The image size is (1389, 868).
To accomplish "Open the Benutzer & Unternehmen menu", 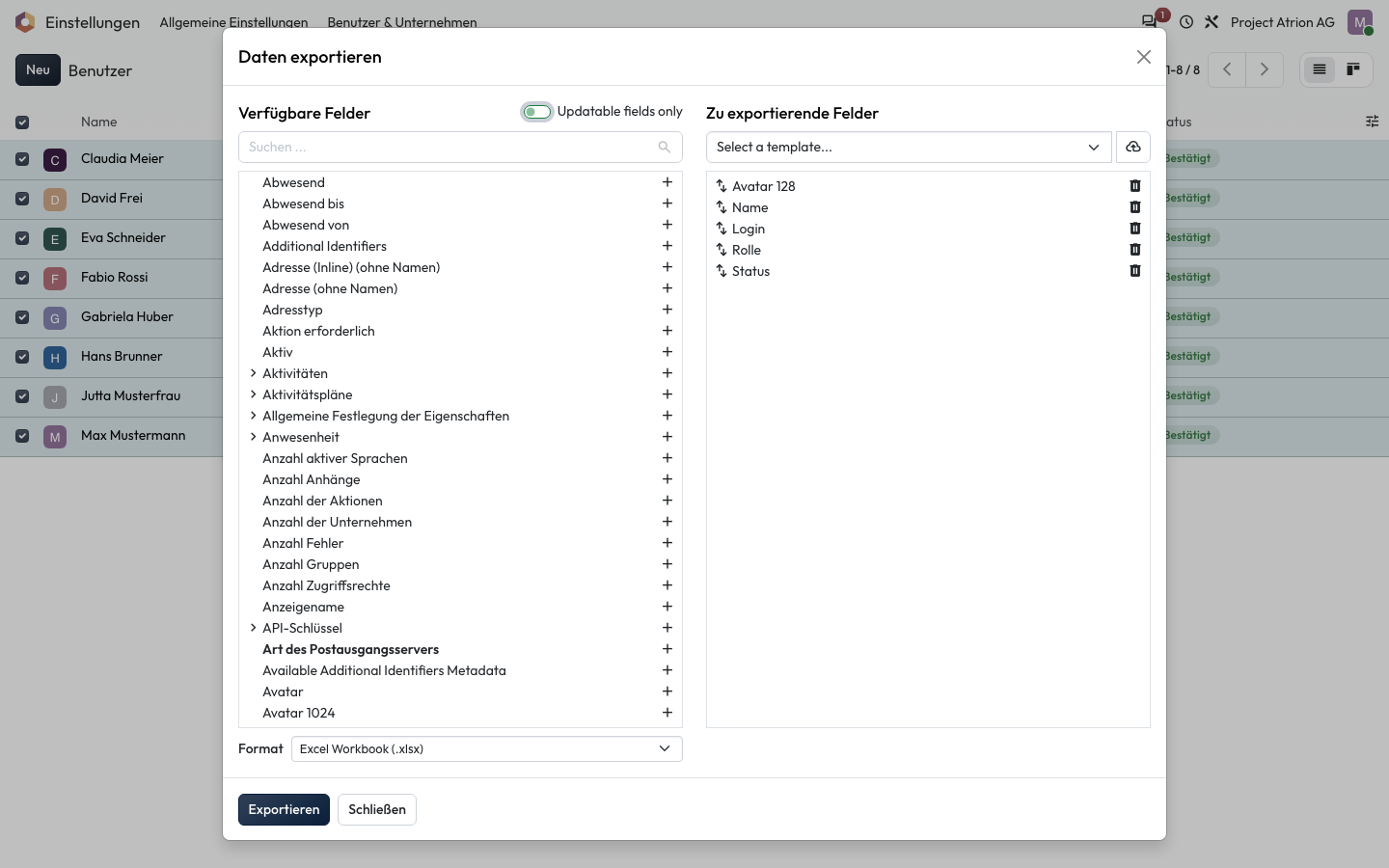I will click(x=402, y=22).
